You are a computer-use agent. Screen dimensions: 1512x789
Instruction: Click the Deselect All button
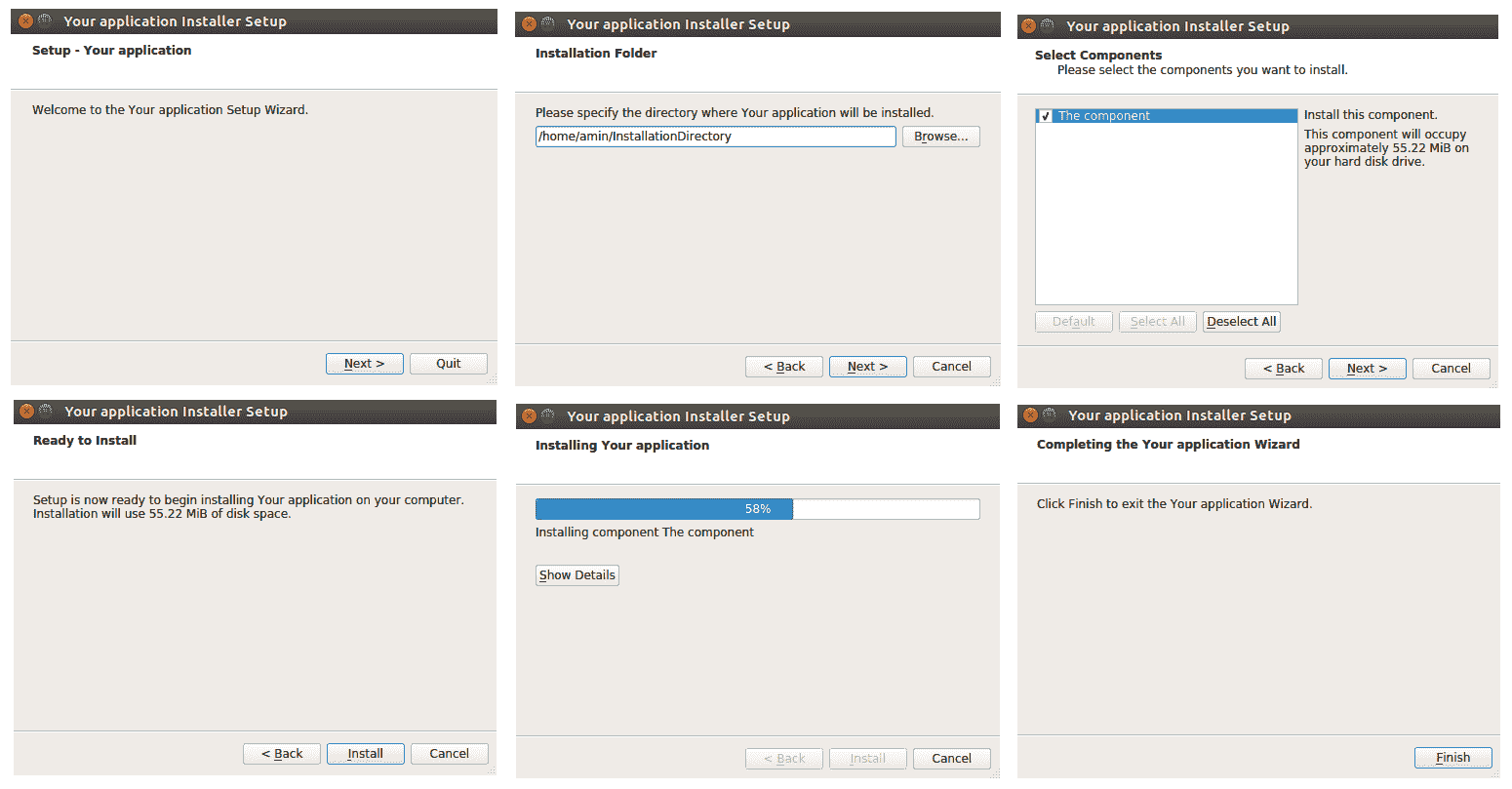pyautogui.click(x=1241, y=322)
